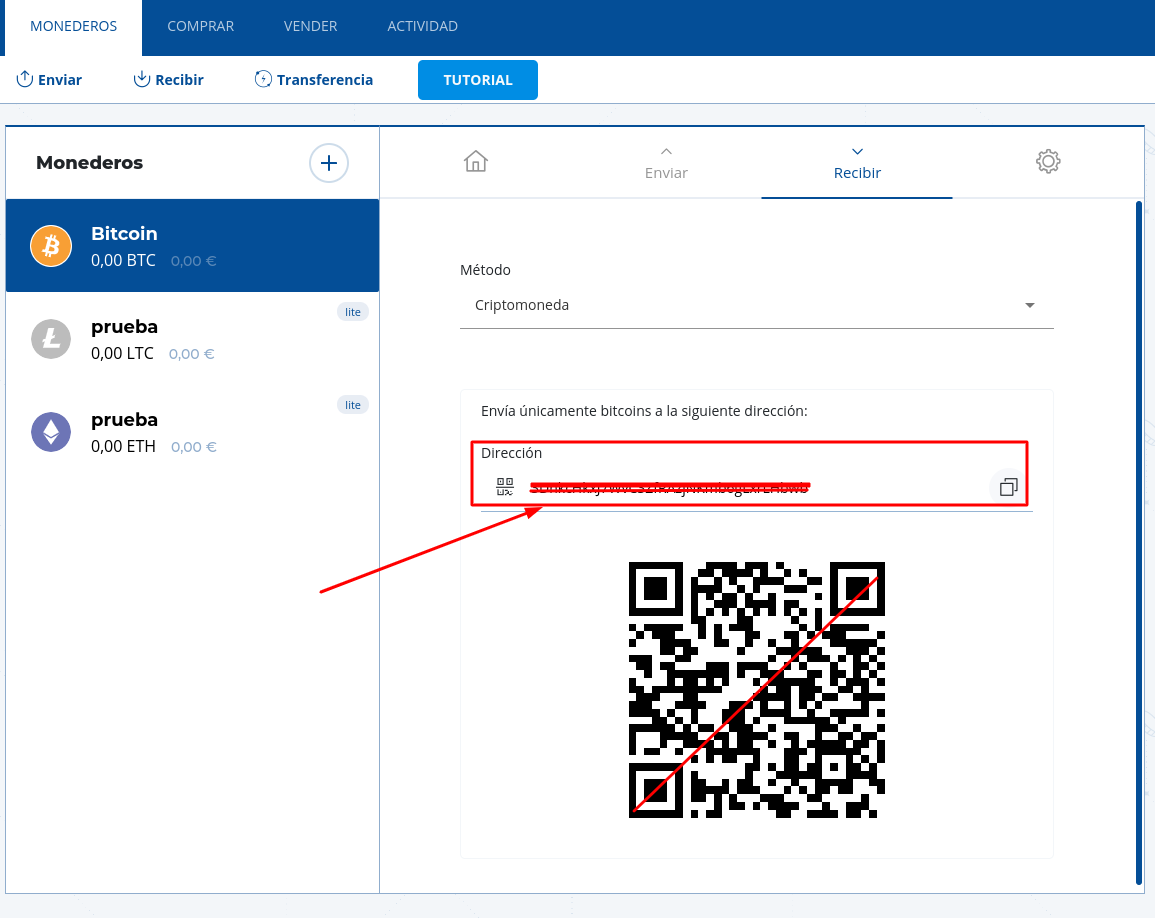Click the lite badge on the ETH wallet
1155x918 pixels.
pyautogui.click(x=353, y=405)
